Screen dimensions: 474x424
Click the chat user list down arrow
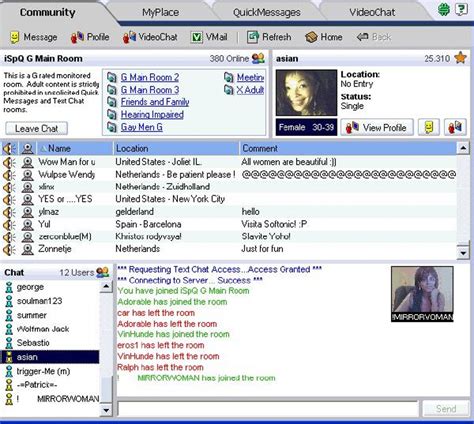(106, 410)
